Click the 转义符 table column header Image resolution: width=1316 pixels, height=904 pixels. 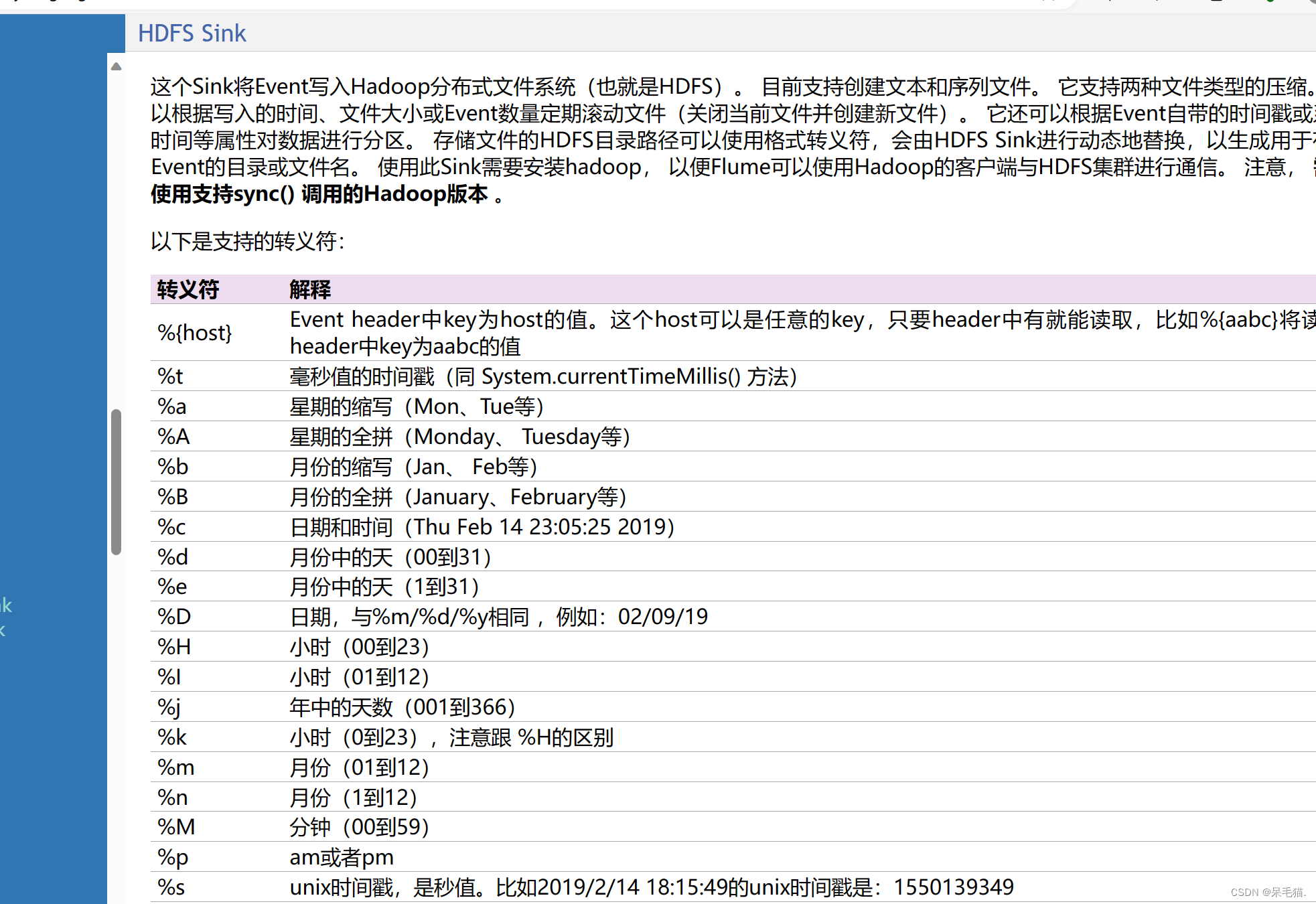click(x=188, y=289)
